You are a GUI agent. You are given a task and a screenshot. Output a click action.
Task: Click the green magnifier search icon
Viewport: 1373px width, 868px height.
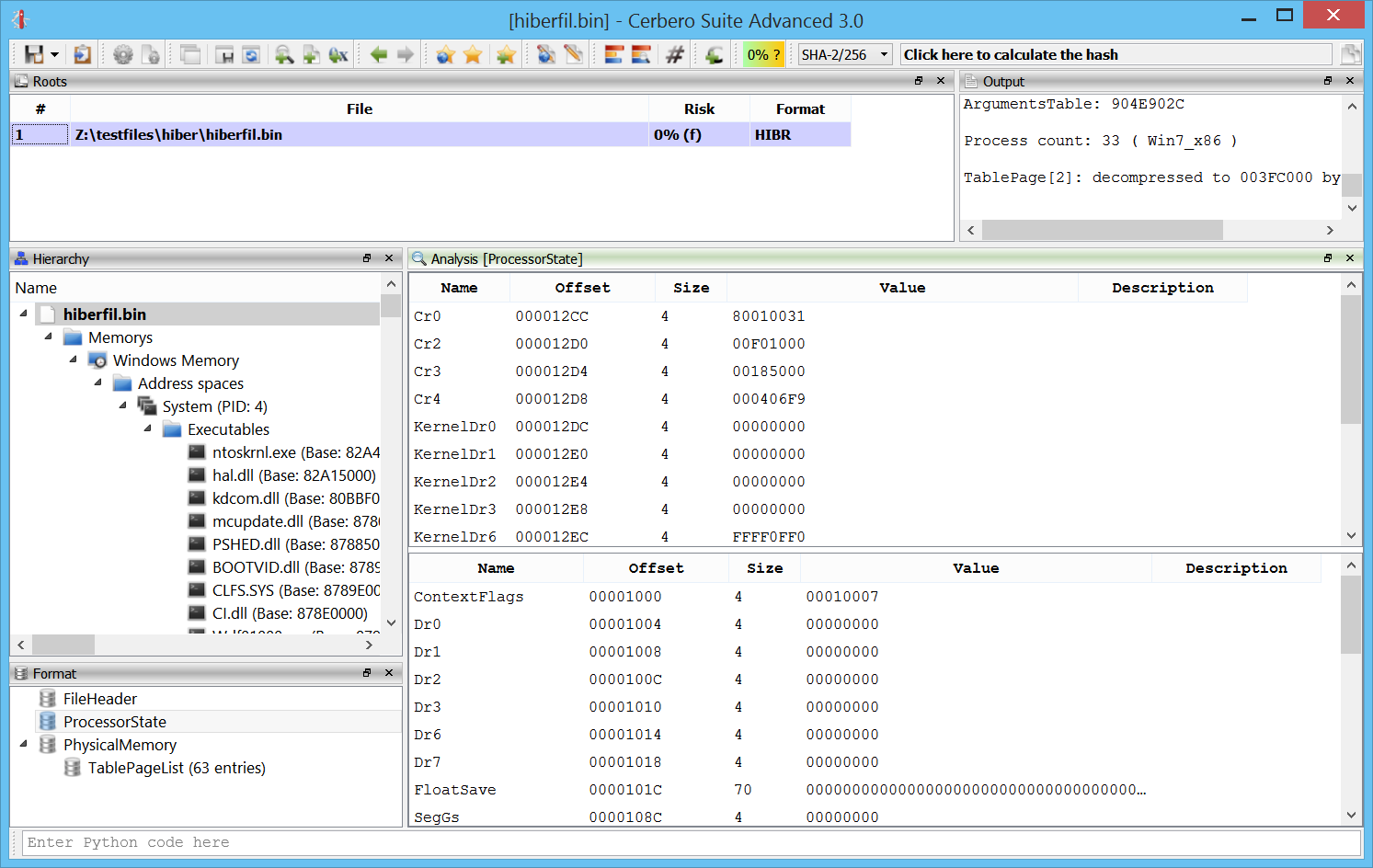click(284, 55)
